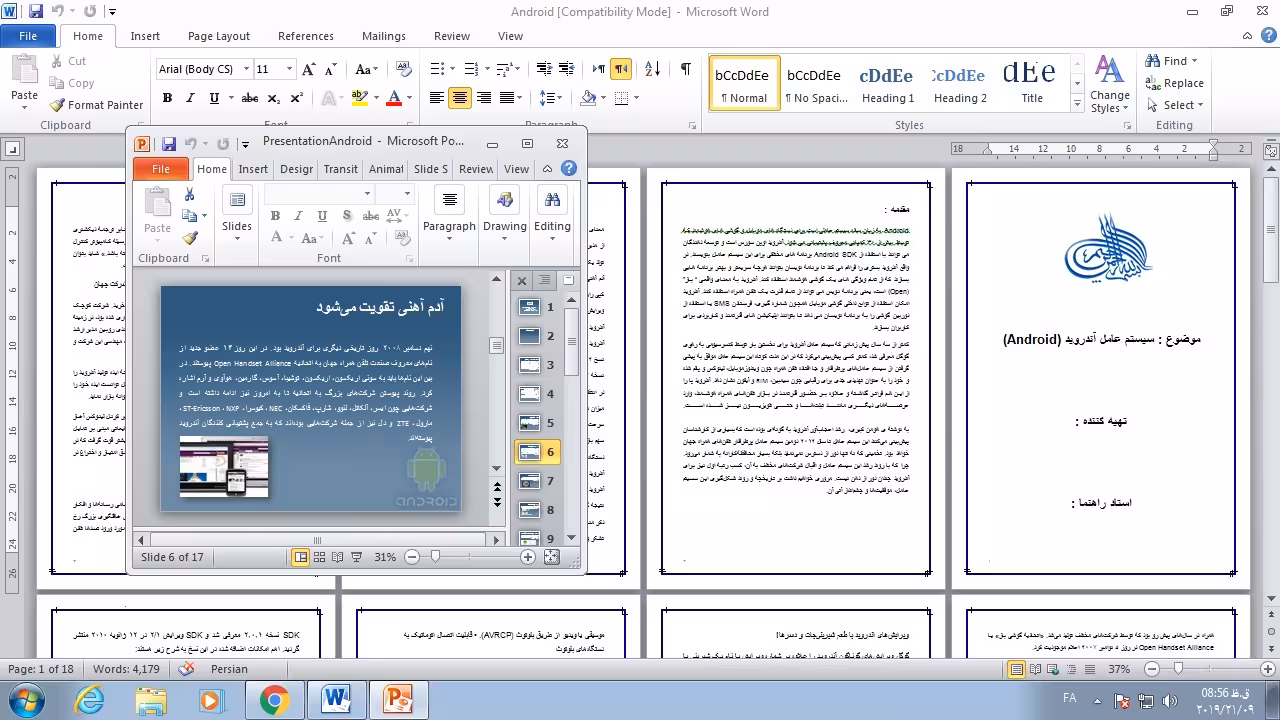1280x720 pixels.
Task: Align text left in Word
Action: (x=437, y=98)
